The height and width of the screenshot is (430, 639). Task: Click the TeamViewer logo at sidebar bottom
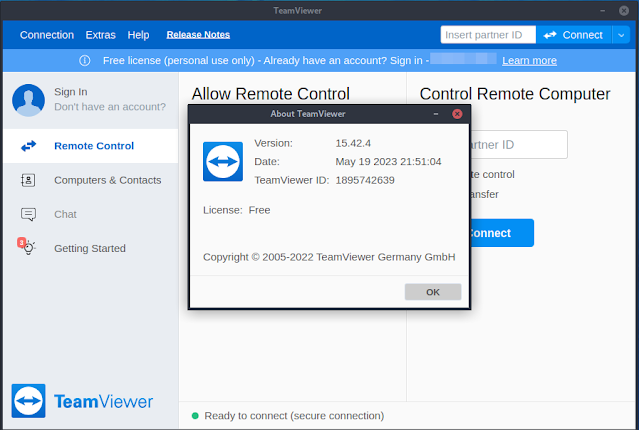pos(82,401)
